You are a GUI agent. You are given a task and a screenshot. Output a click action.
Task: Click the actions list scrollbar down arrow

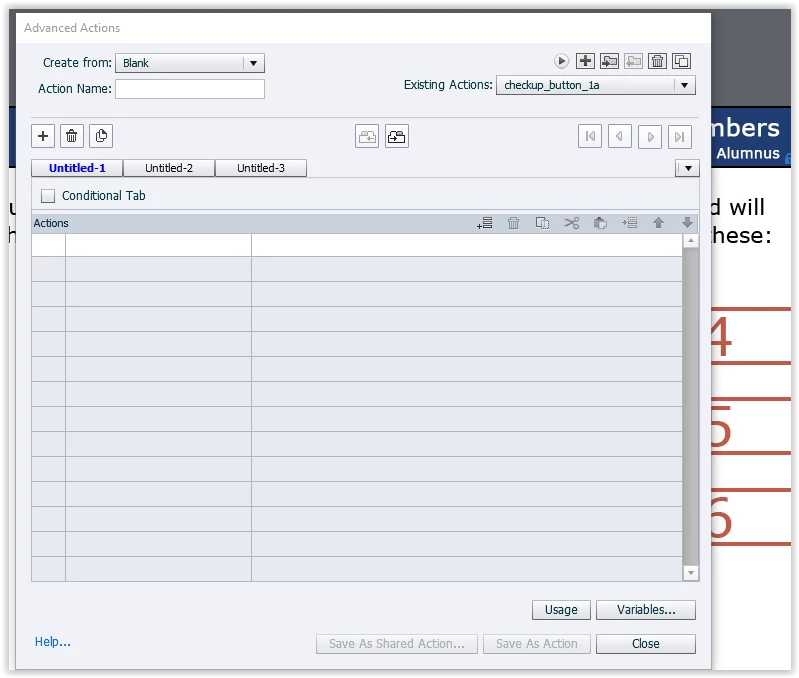(x=690, y=573)
